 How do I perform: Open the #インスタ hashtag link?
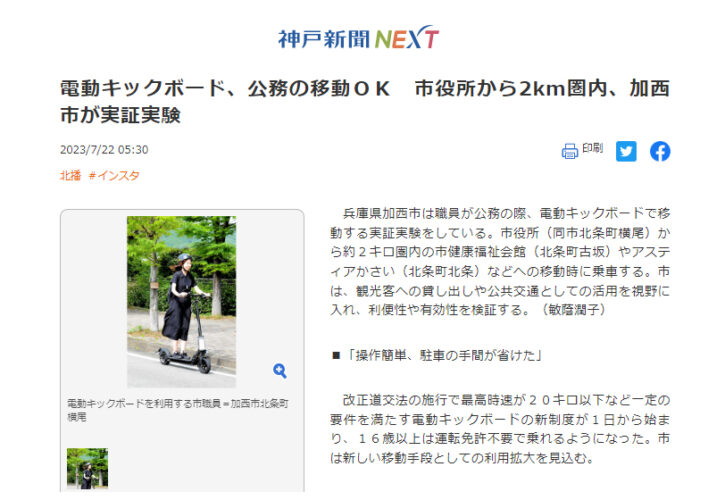click(114, 176)
